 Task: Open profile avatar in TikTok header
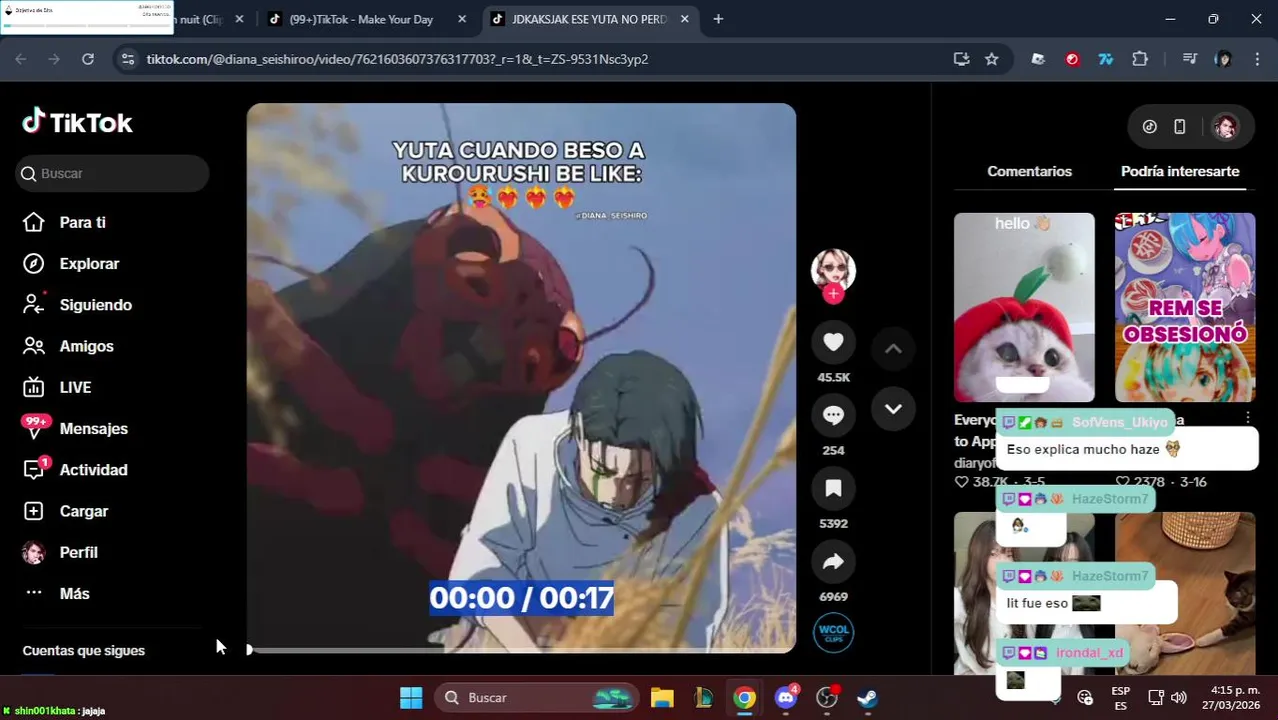tap(1225, 127)
